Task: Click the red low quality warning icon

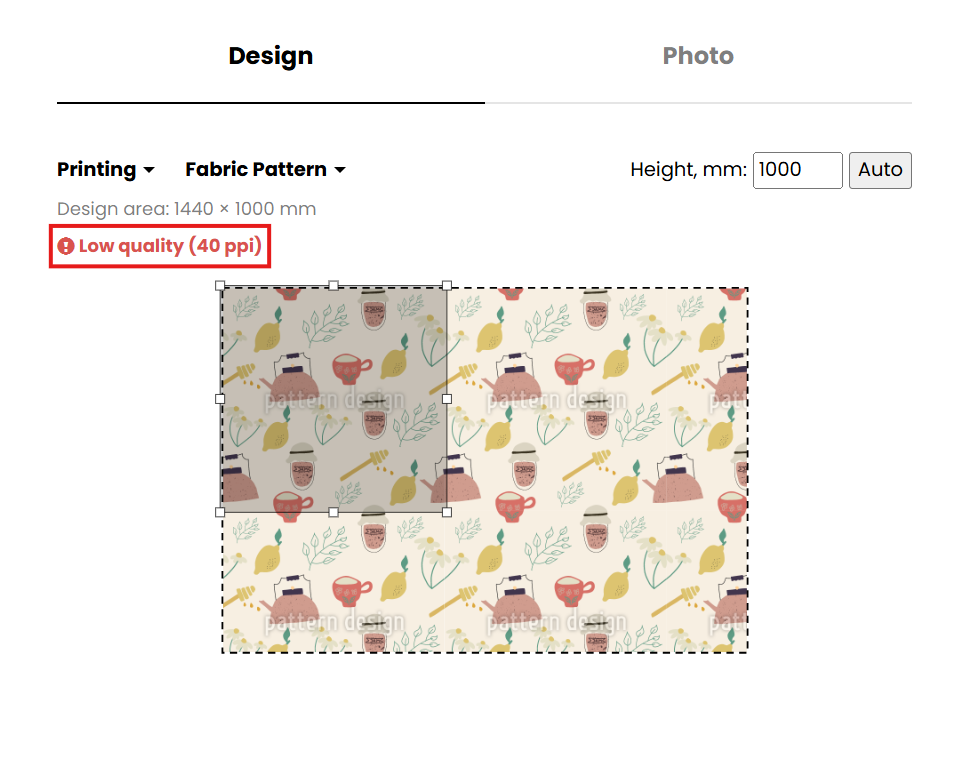Action: [66, 246]
